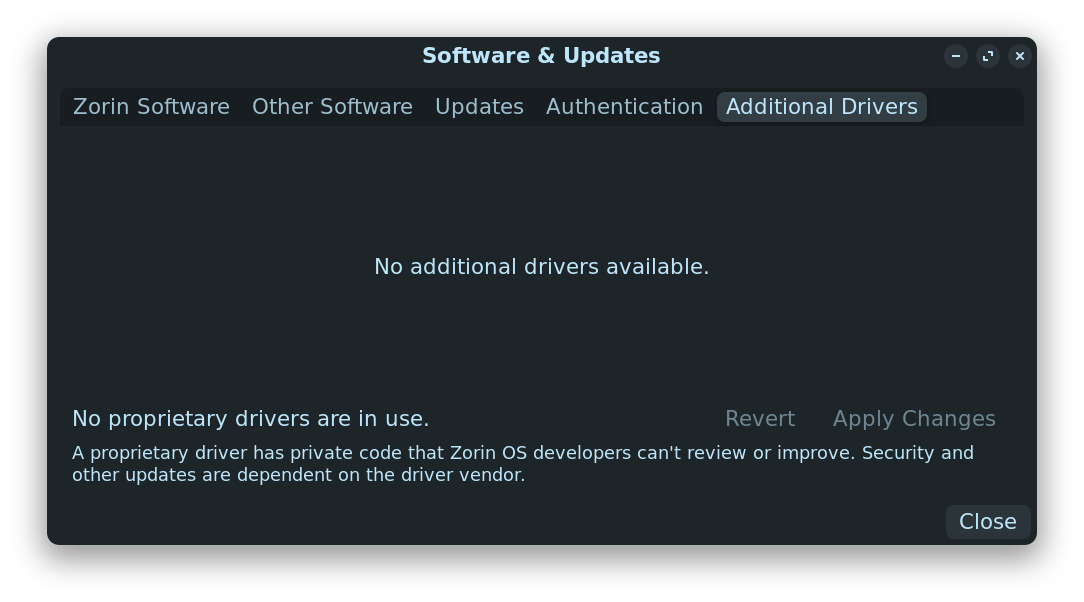This screenshot has height=602, width=1084.
Task: Close the window using the titlebar X
Action: coord(1020,56)
